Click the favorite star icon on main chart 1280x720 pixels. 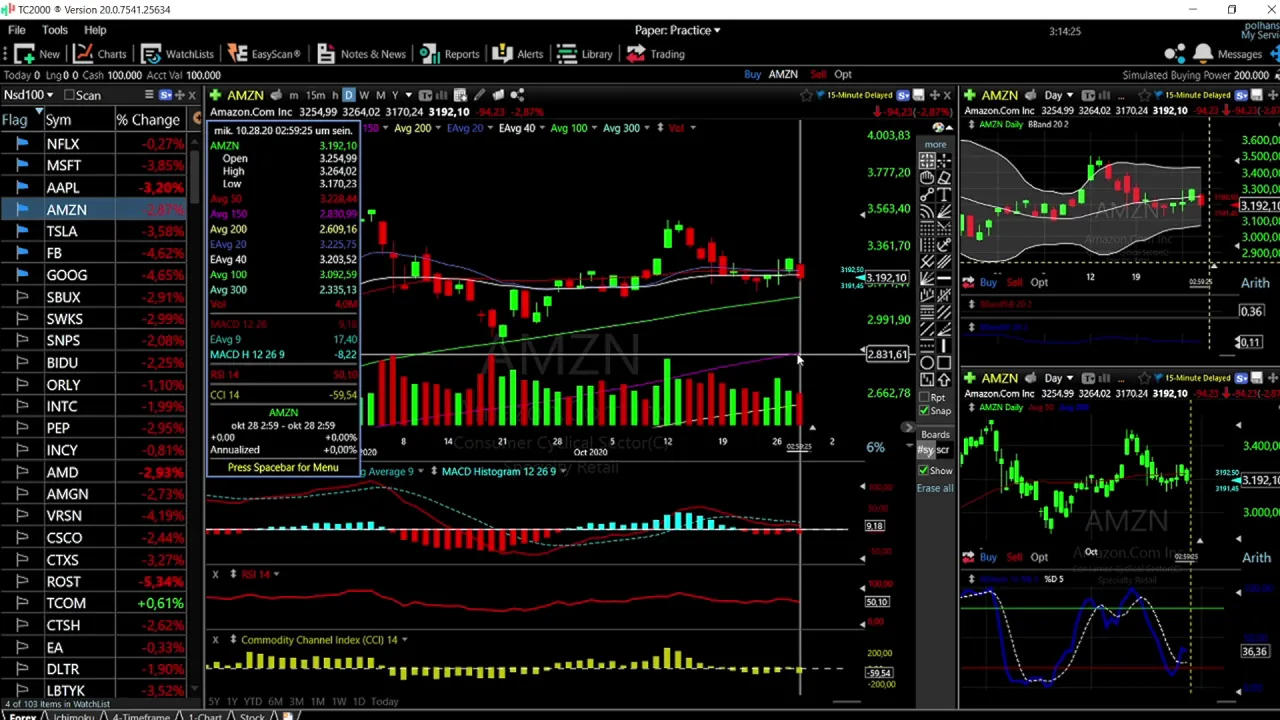[x=806, y=95]
